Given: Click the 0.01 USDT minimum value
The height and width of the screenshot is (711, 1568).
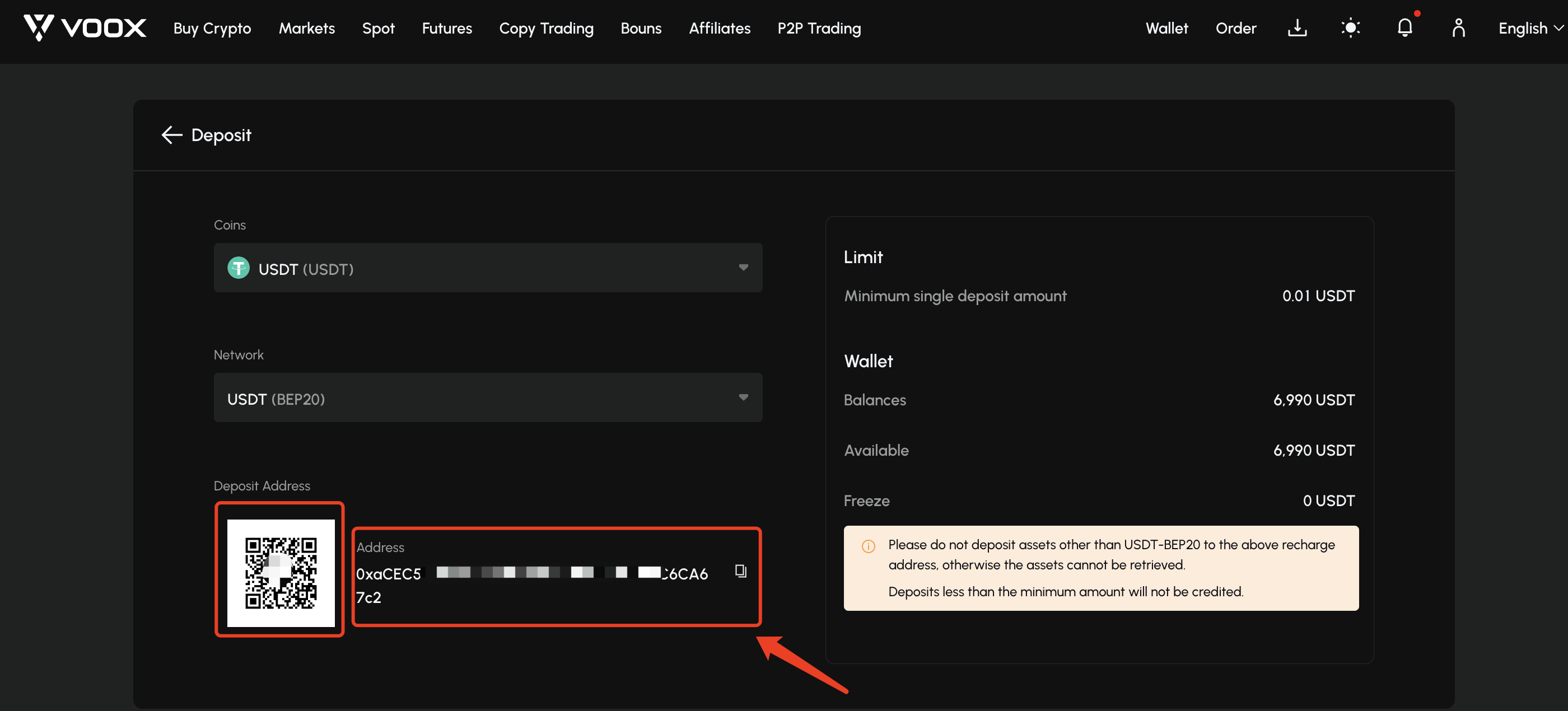Looking at the screenshot, I should pyautogui.click(x=1318, y=296).
